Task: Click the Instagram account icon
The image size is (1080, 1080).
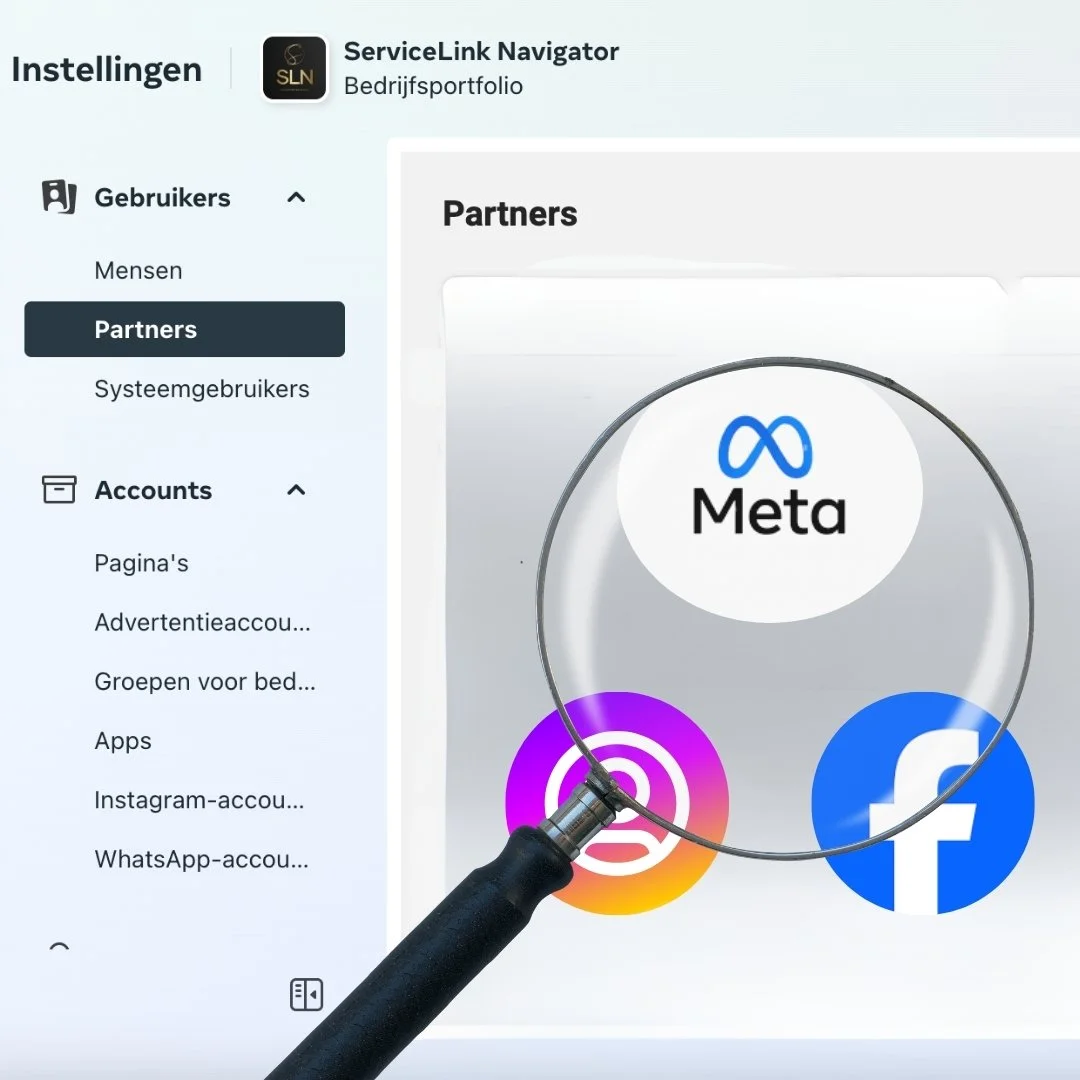Action: (617, 803)
